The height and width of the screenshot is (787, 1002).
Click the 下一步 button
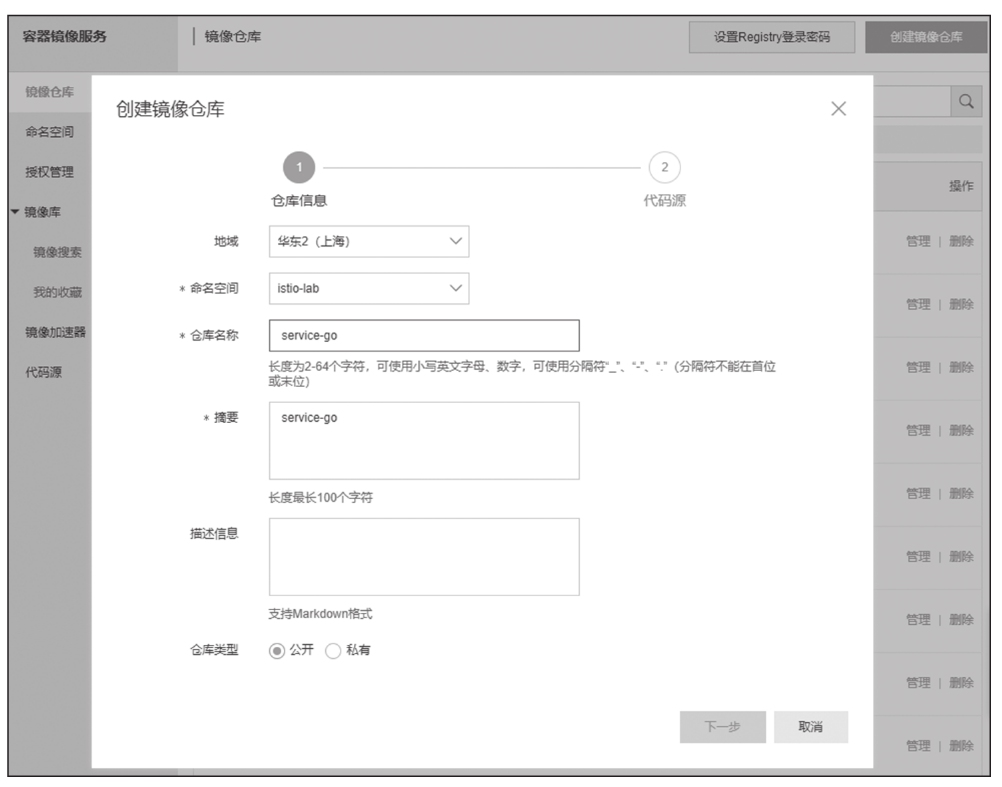722,727
